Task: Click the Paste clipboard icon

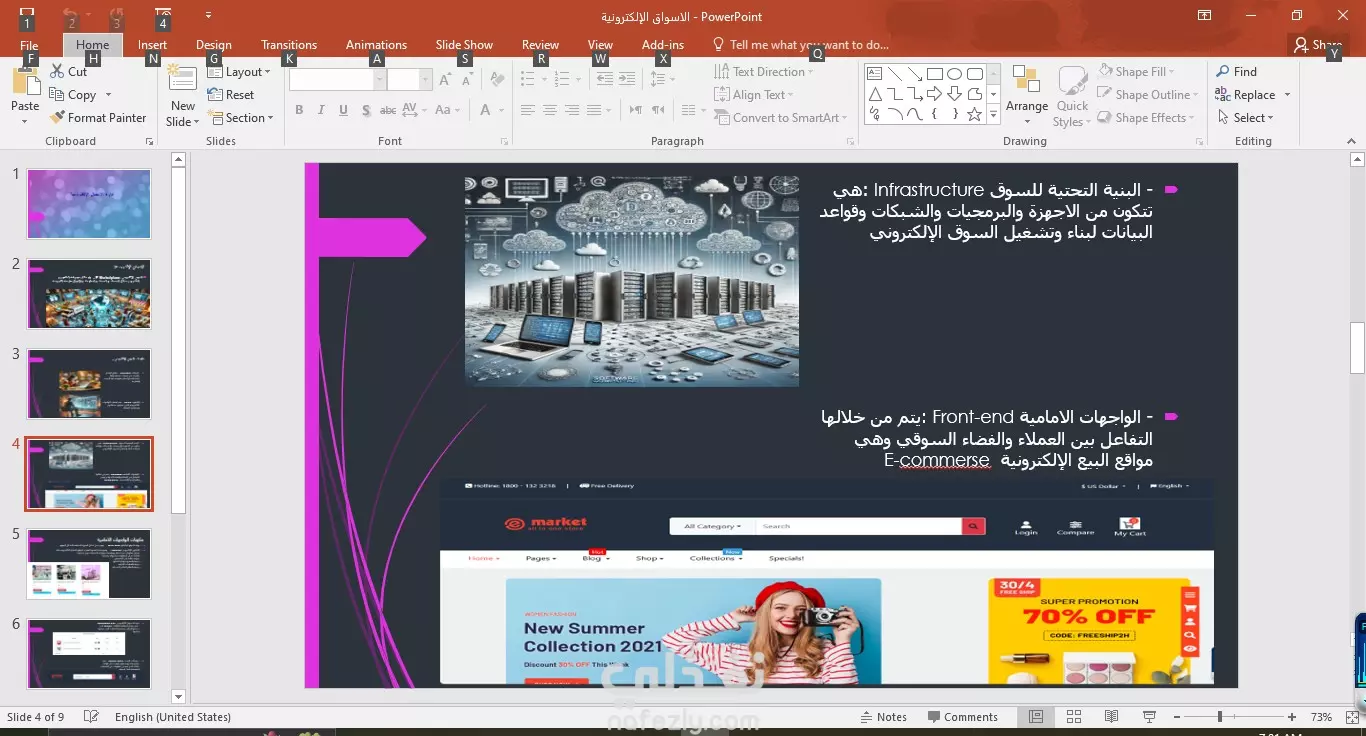Action: tap(25, 85)
